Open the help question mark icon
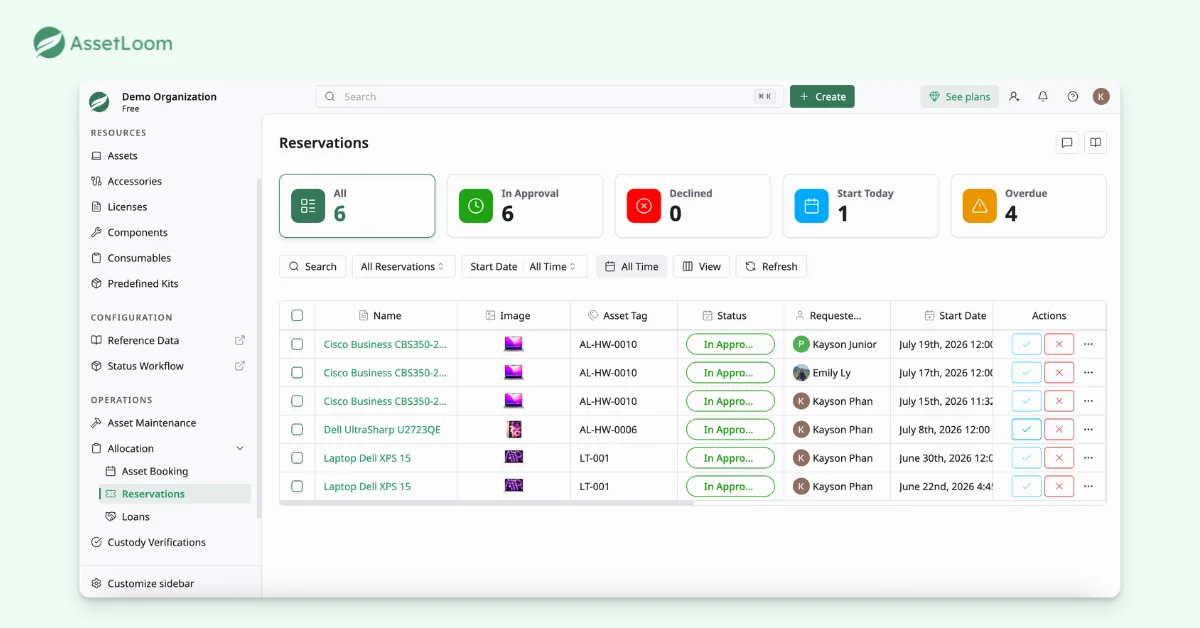The image size is (1200, 628). click(1073, 97)
